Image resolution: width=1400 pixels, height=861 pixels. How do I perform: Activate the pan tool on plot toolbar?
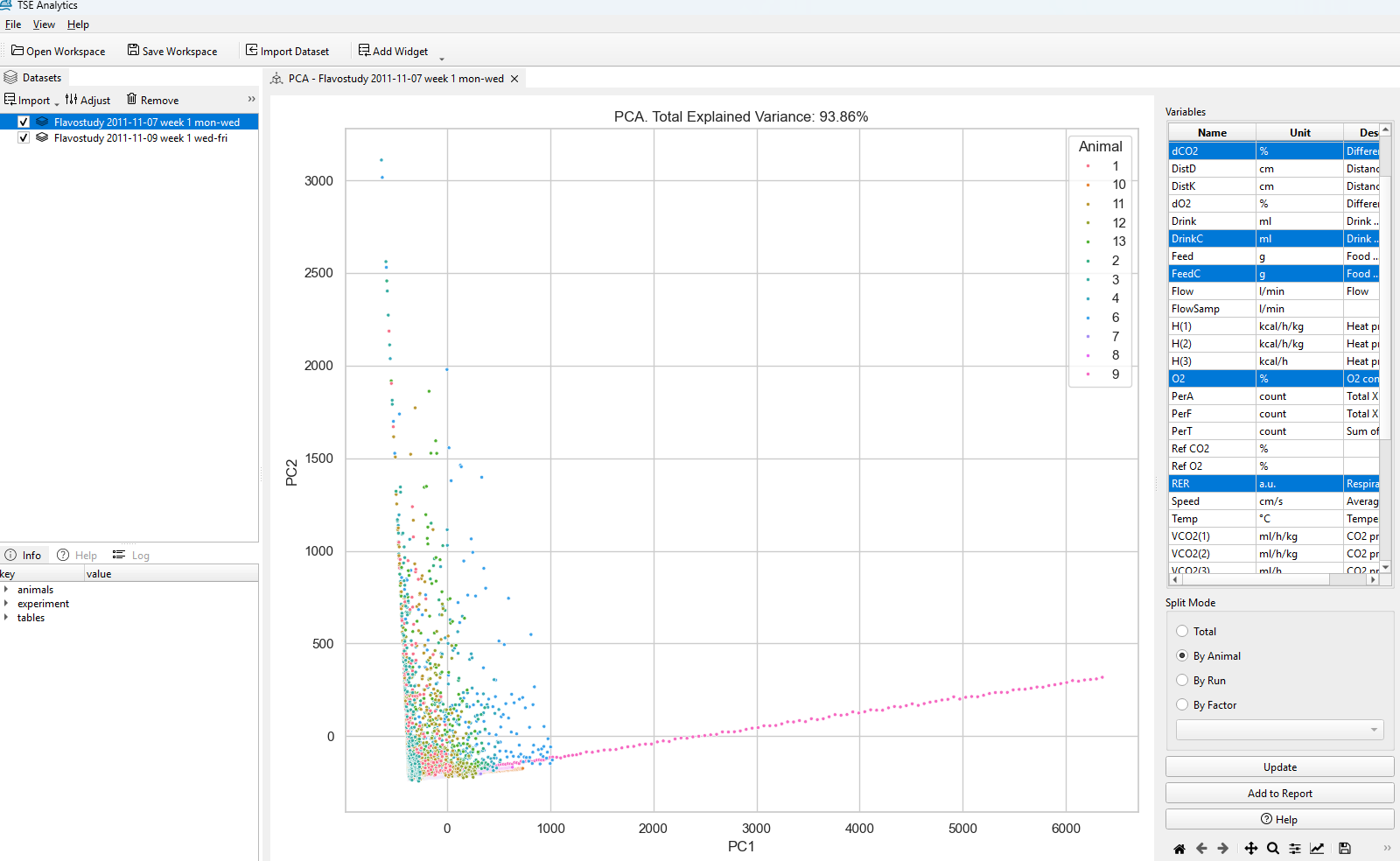1251,848
